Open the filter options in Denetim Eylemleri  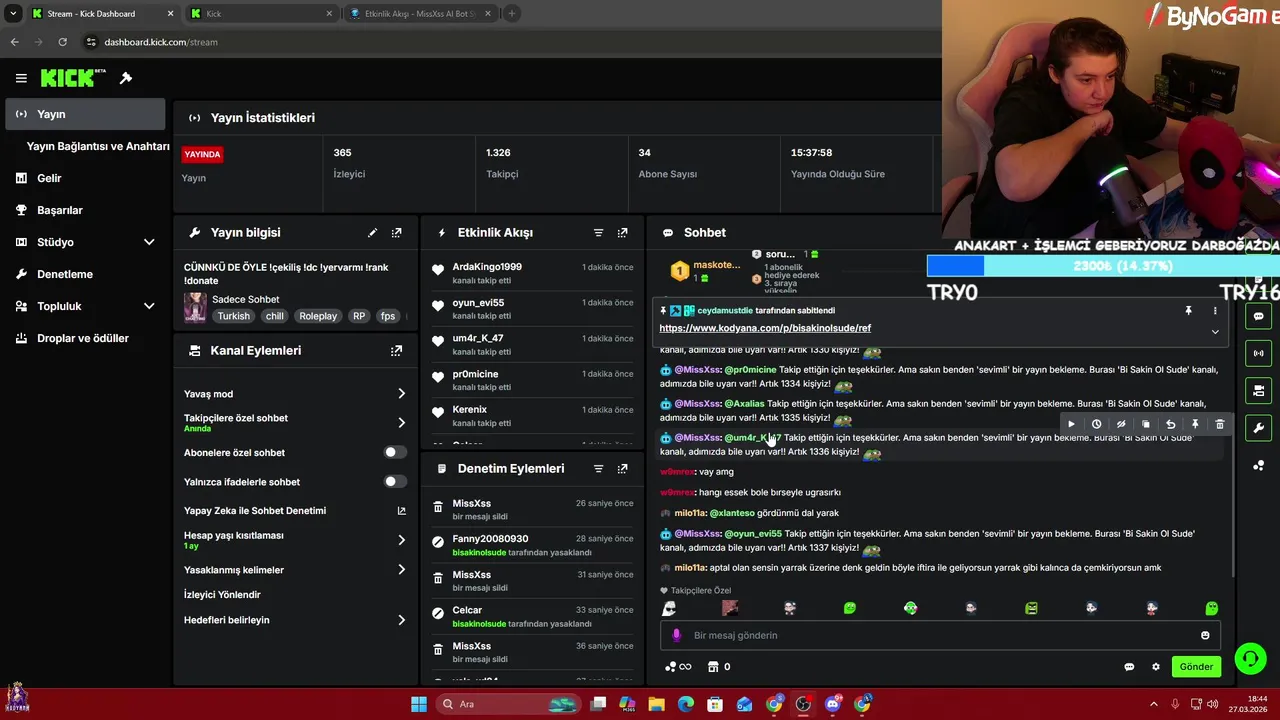click(x=599, y=469)
